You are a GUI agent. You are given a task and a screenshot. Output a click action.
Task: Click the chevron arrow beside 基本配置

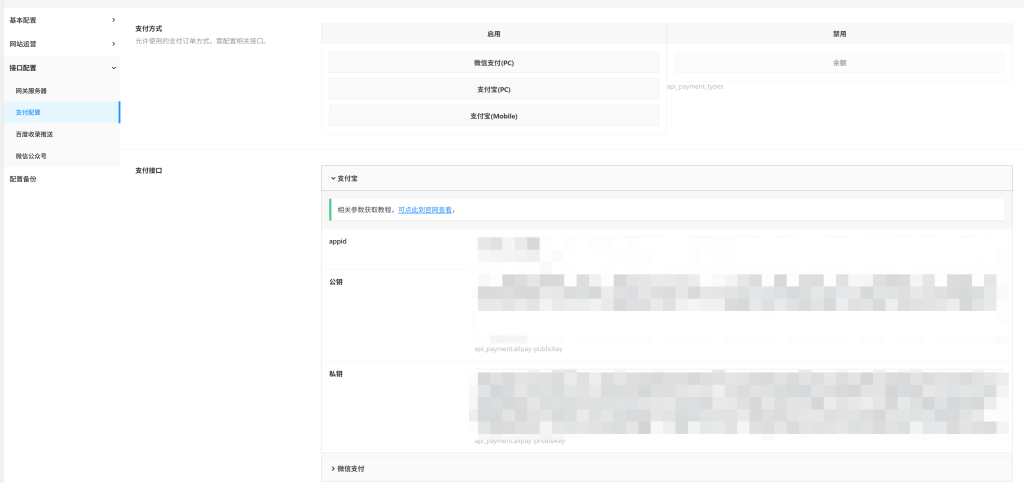(x=113, y=20)
